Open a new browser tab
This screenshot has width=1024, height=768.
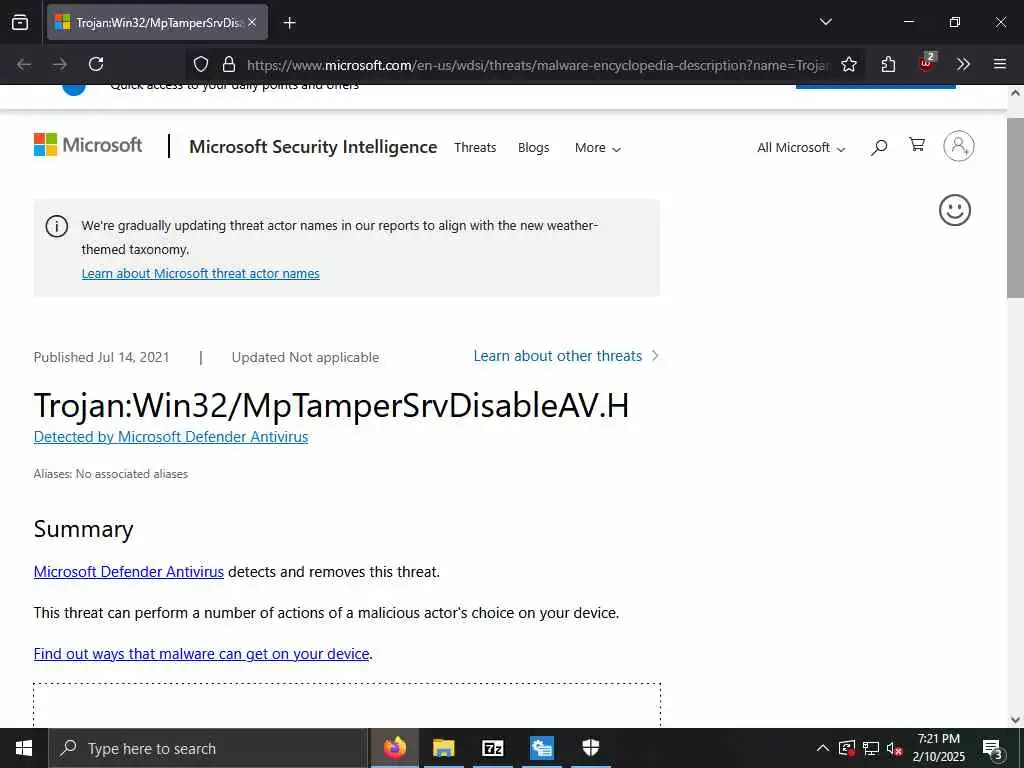click(289, 23)
